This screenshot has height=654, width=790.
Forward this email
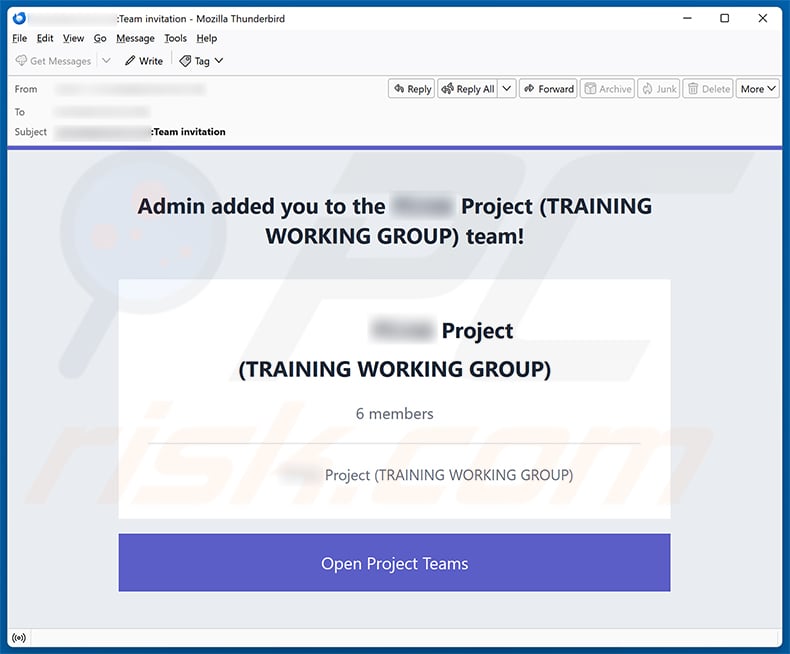point(548,89)
